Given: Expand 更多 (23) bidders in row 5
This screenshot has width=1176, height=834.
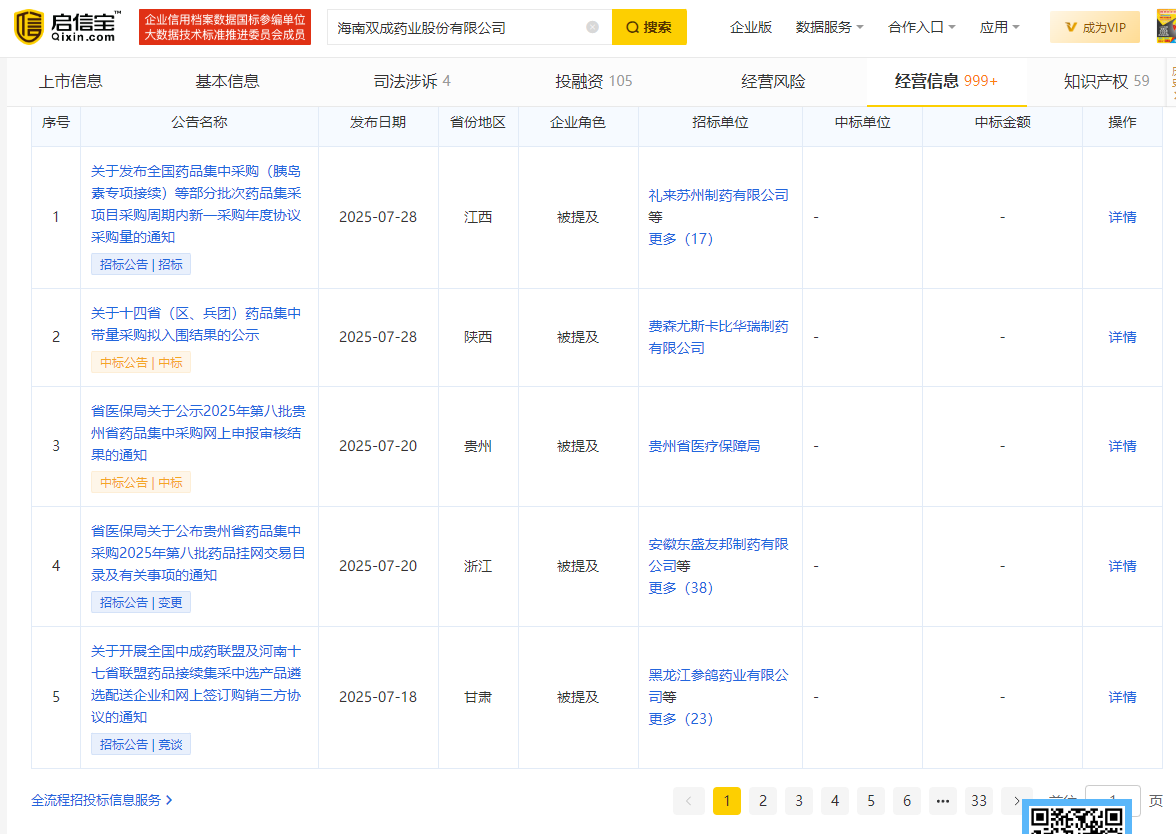Looking at the screenshot, I should [680, 718].
